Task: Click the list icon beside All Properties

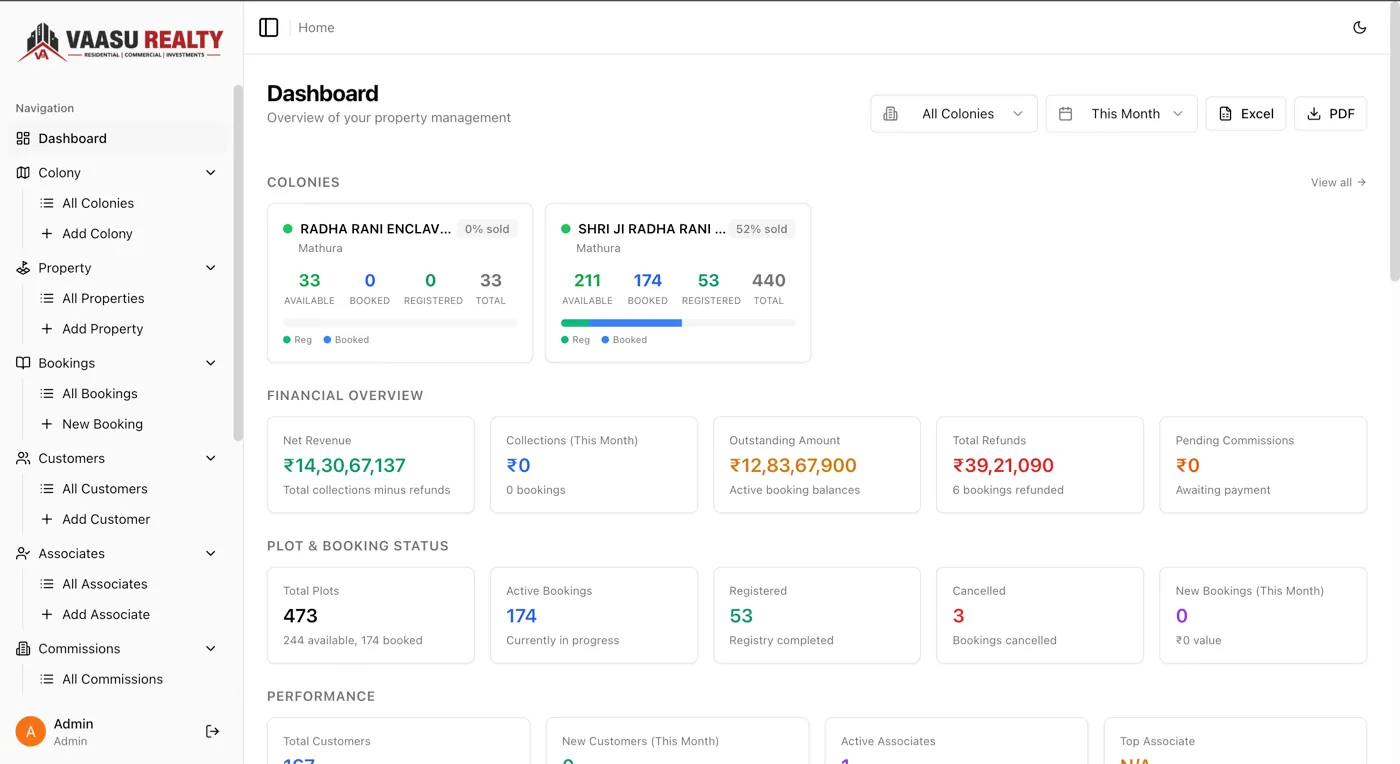Action: [47, 298]
